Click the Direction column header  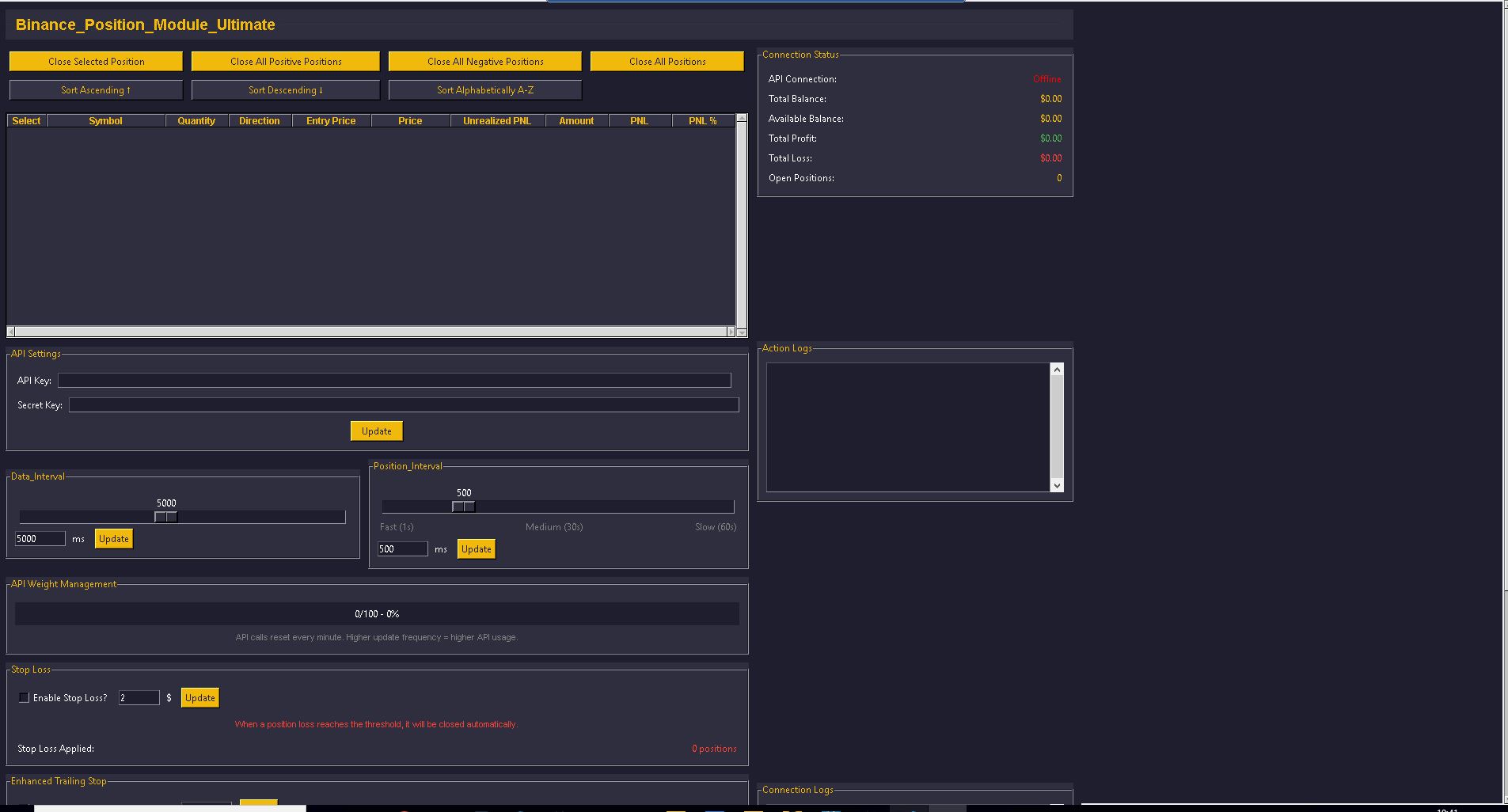[x=260, y=121]
